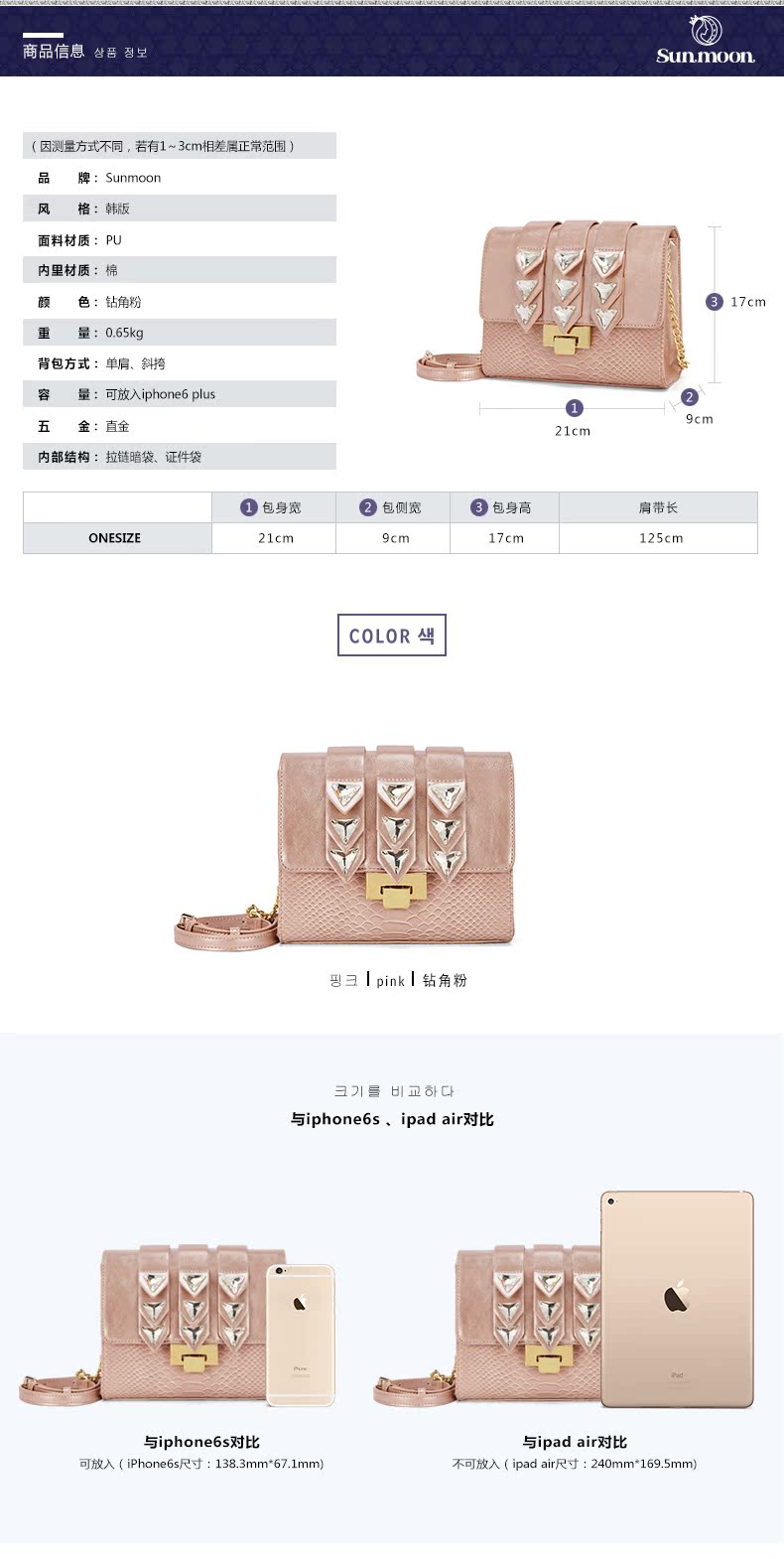Image resolution: width=784 pixels, height=1559 pixels.
Task: Click the 与ipad air对比 caption
Action: 575,1442
